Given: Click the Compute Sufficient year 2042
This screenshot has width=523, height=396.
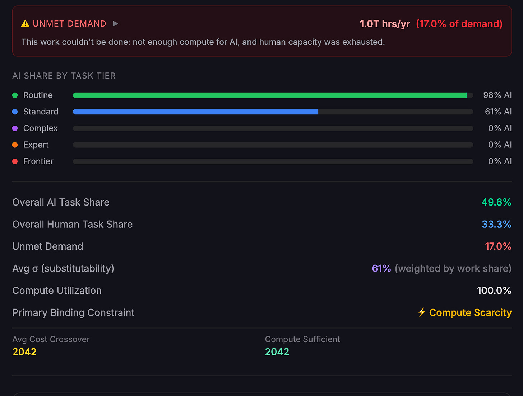Looking at the screenshot, I should [277, 352].
